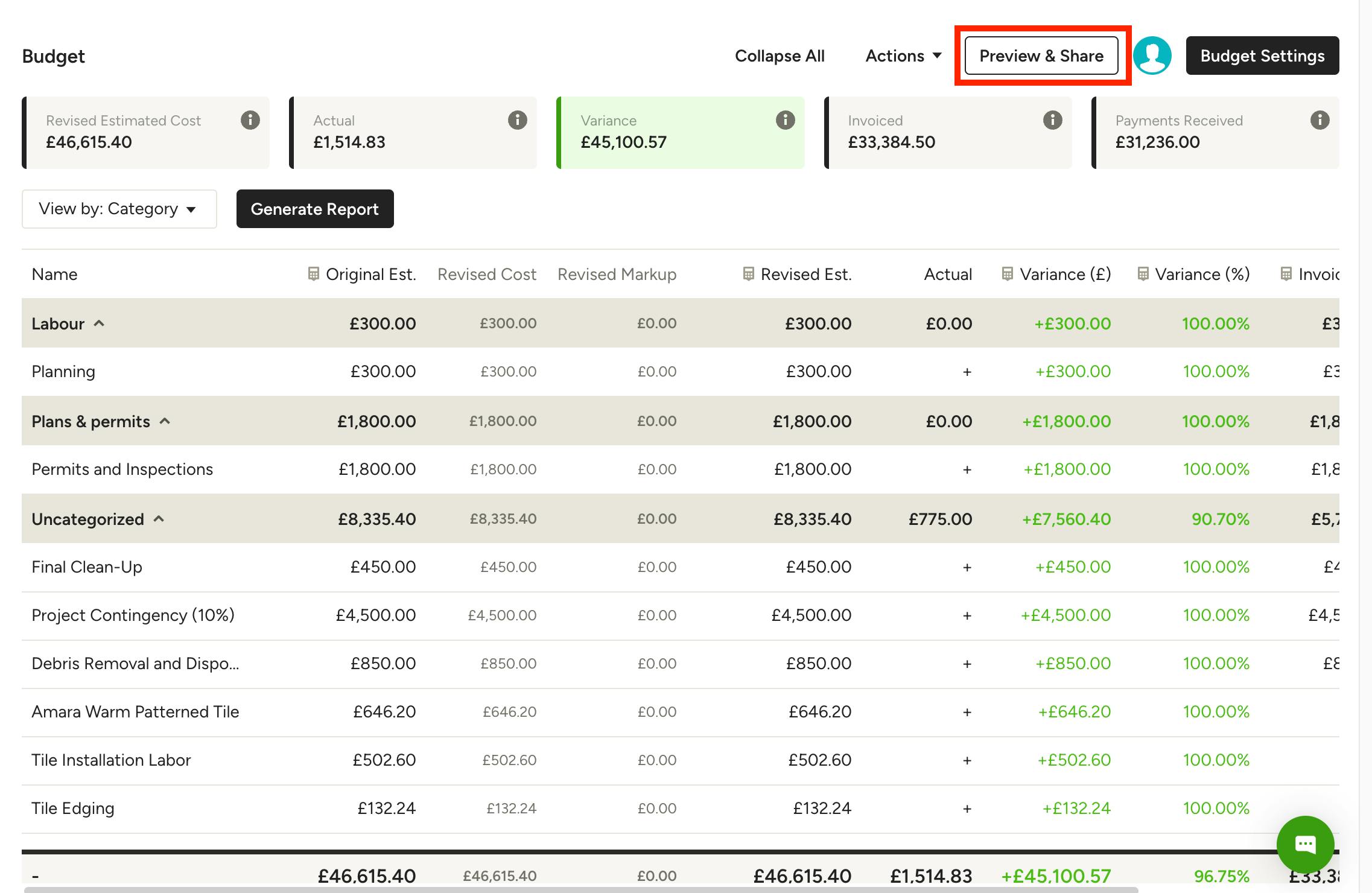Click Revised Markup £0.00 in Planning row
Image resolution: width=1372 pixels, height=893 pixels.
(657, 372)
